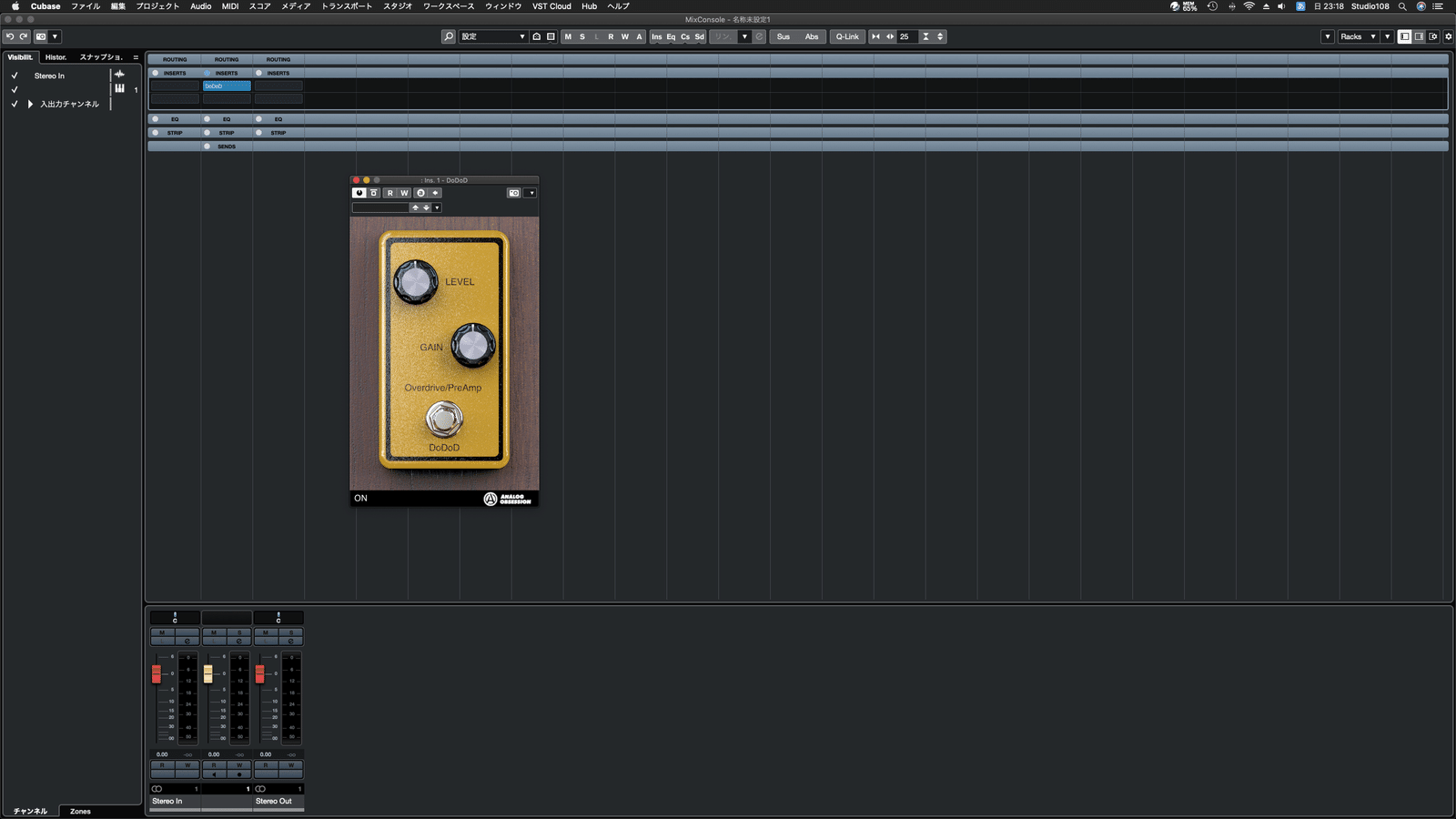Click the MixConsole undo arrow
Image resolution: width=1456 pixels, height=819 pixels.
[10, 36]
